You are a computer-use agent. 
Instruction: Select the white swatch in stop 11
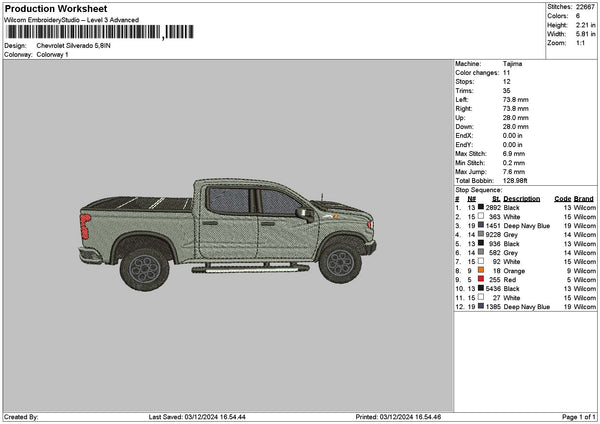(x=482, y=297)
